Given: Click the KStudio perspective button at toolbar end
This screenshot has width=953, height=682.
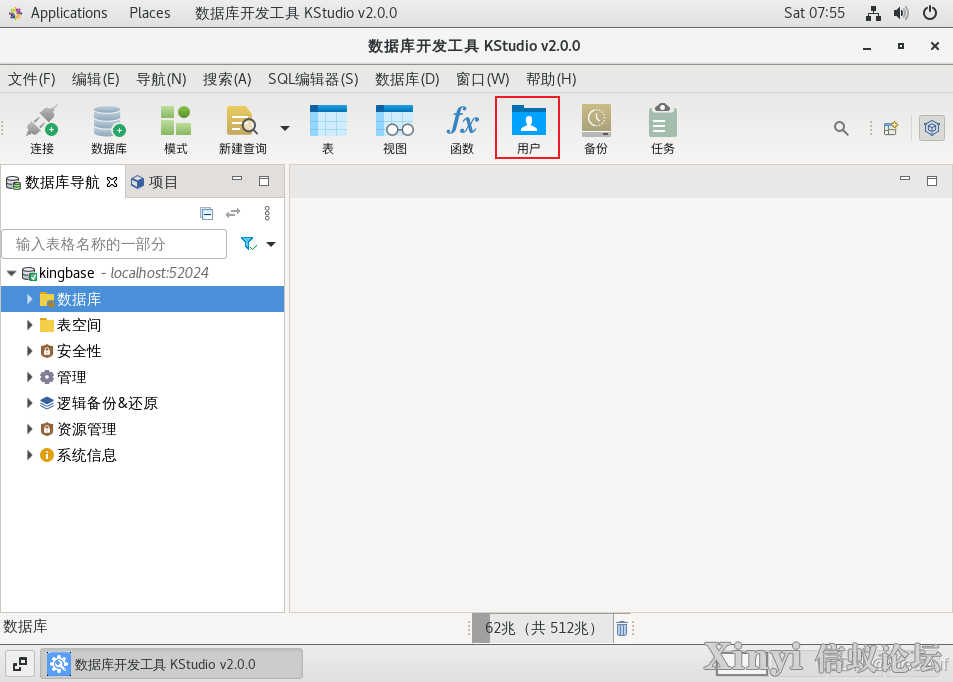Looking at the screenshot, I should [932, 128].
